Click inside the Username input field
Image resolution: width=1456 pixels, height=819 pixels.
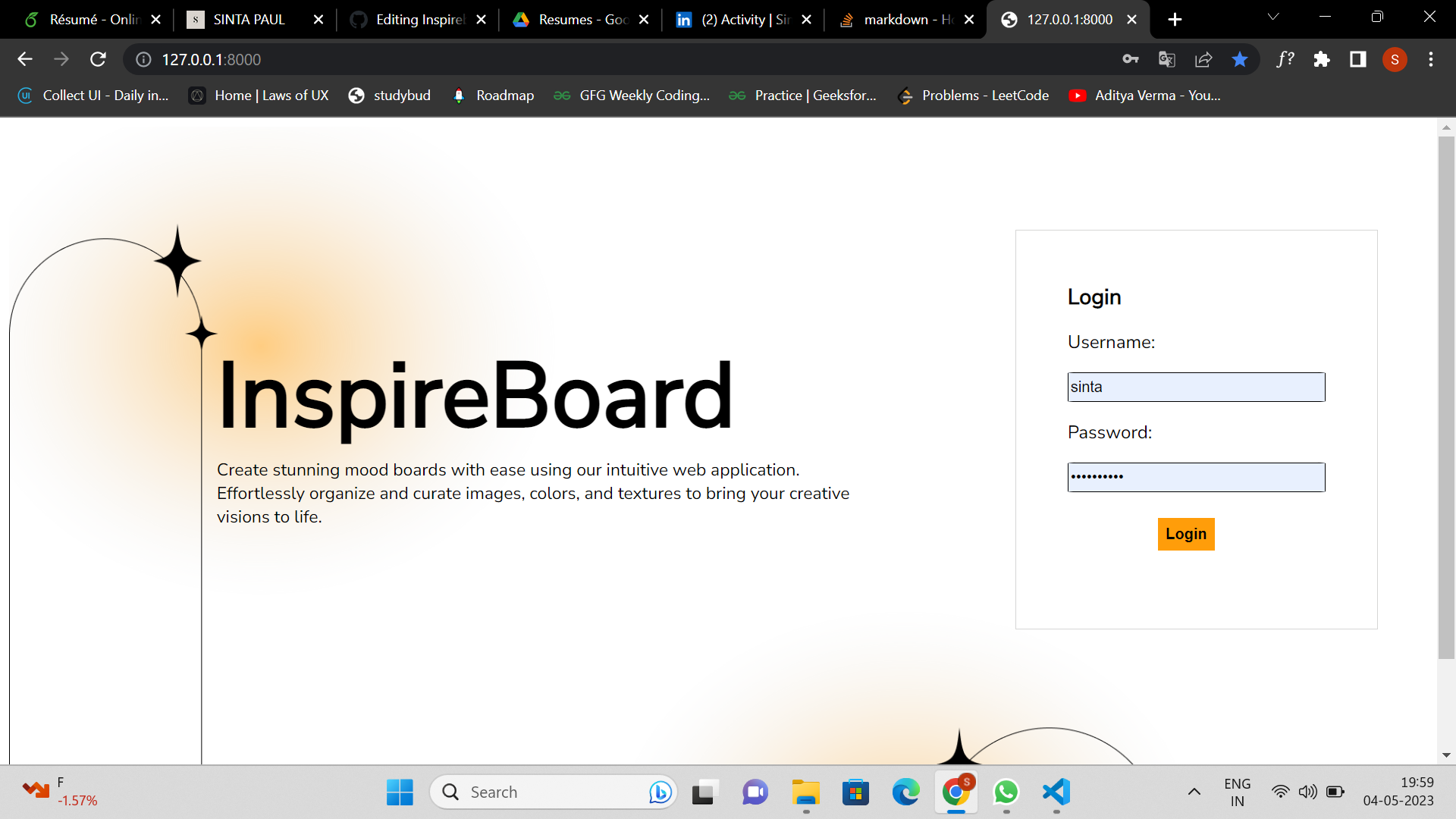1196,387
